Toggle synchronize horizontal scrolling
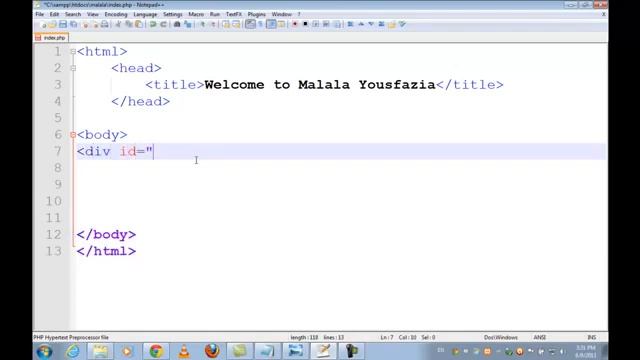Image resolution: width=640 pixels, height=360 pixels. [x=237, y=24]
